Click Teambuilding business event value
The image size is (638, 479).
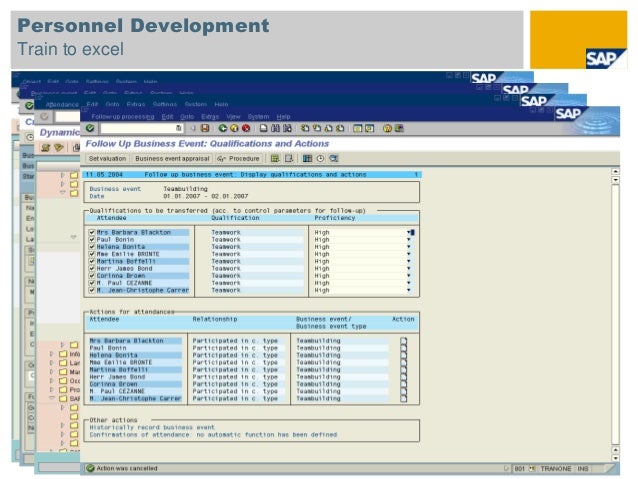[x=185, y=189]
